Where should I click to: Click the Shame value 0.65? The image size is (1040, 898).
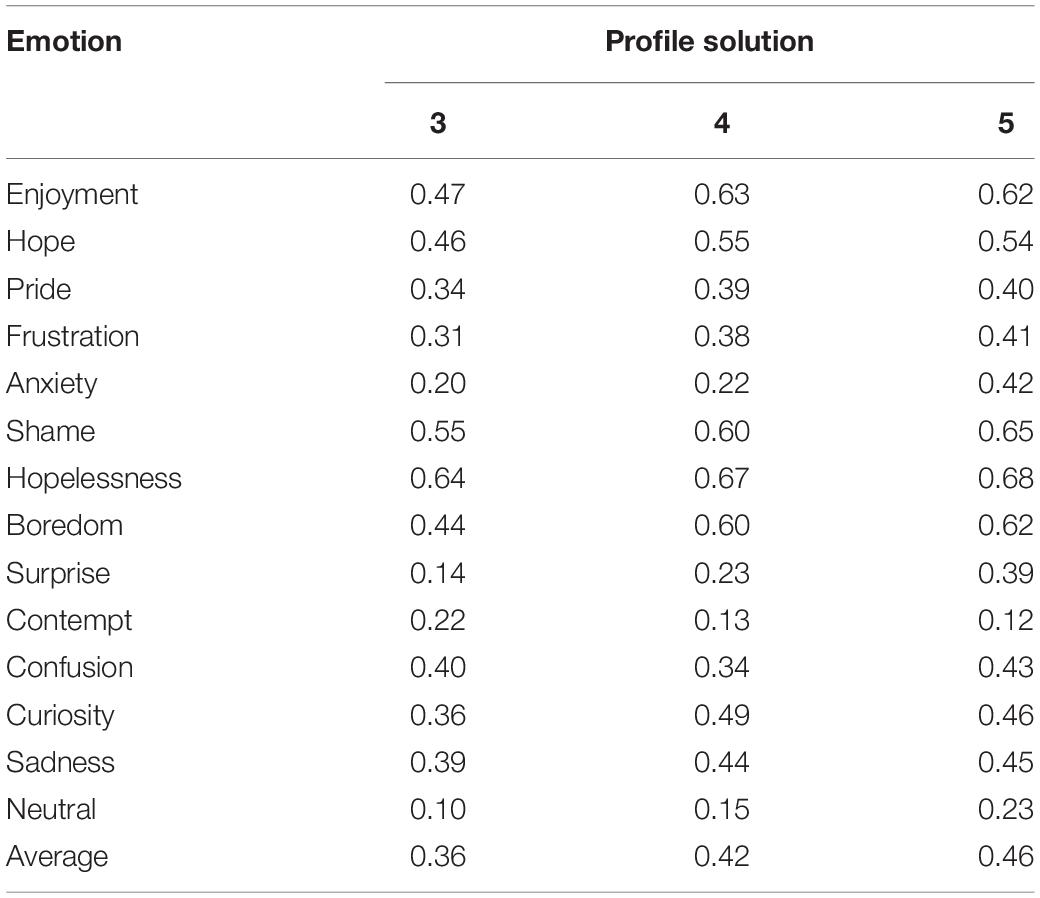(1006, 431)
